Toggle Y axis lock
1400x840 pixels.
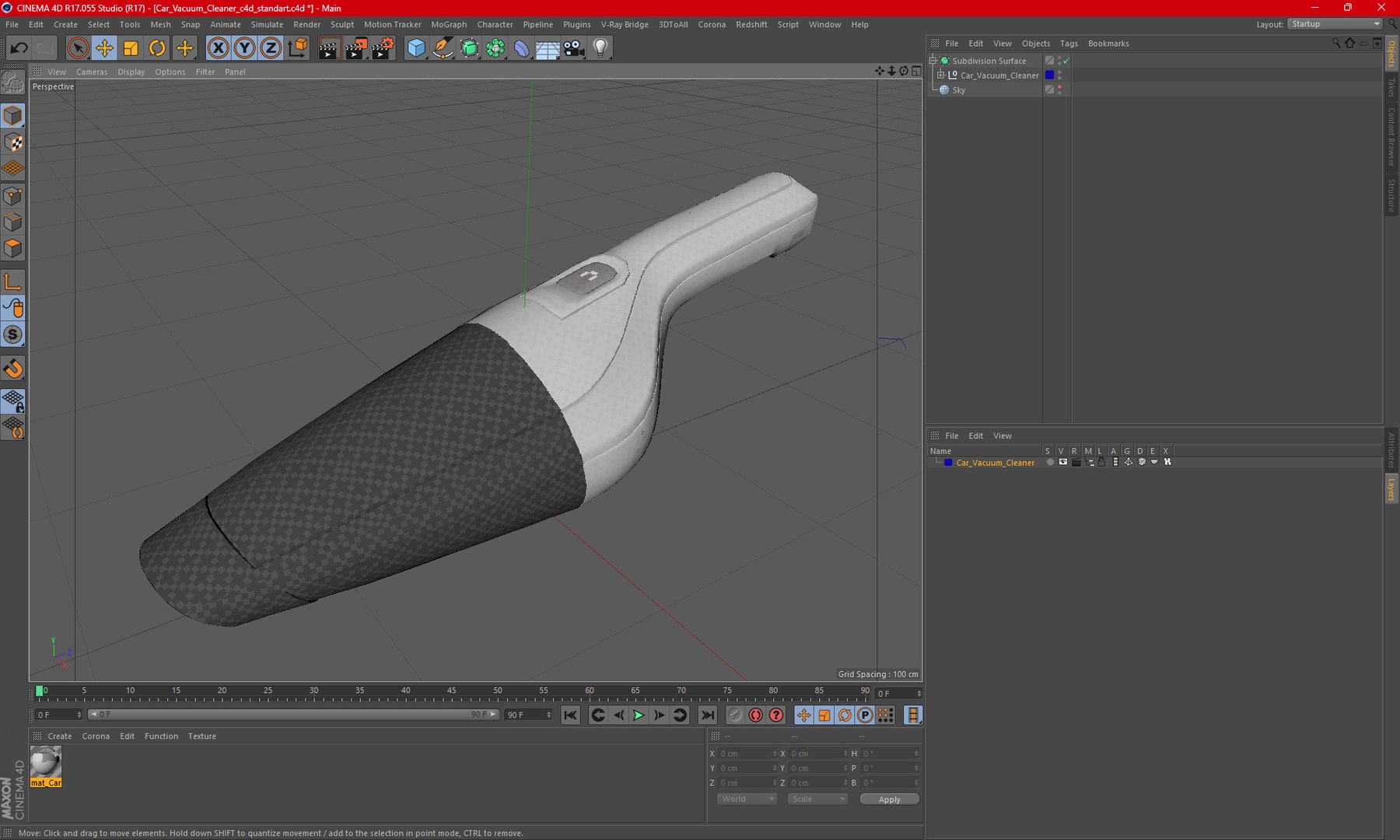(x=244, y=48)
